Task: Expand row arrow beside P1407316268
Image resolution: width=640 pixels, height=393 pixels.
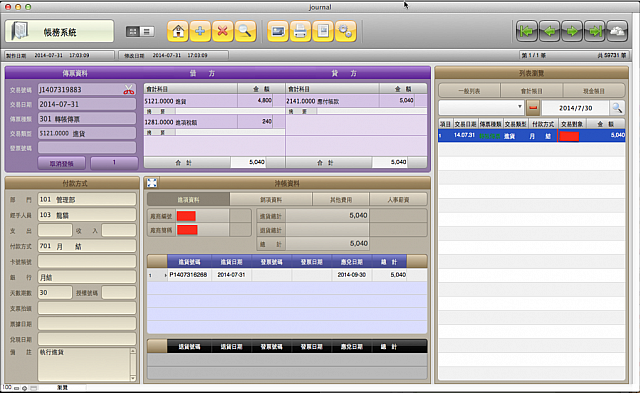Action: point(165,275)
